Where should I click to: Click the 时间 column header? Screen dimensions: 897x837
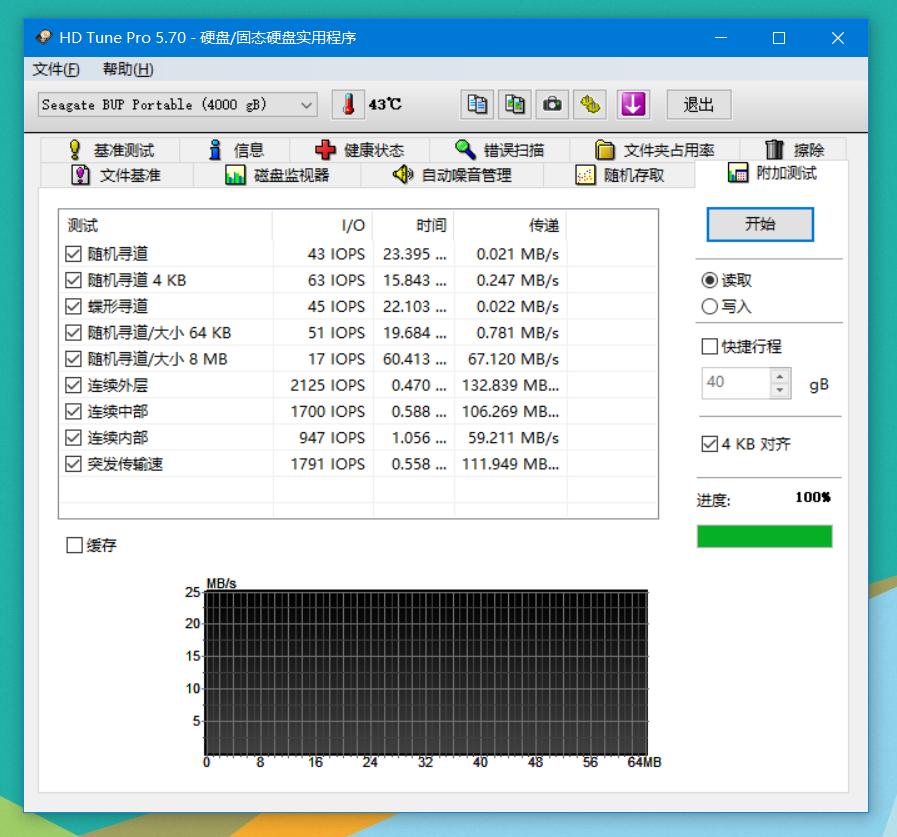(x=414, y=225)
